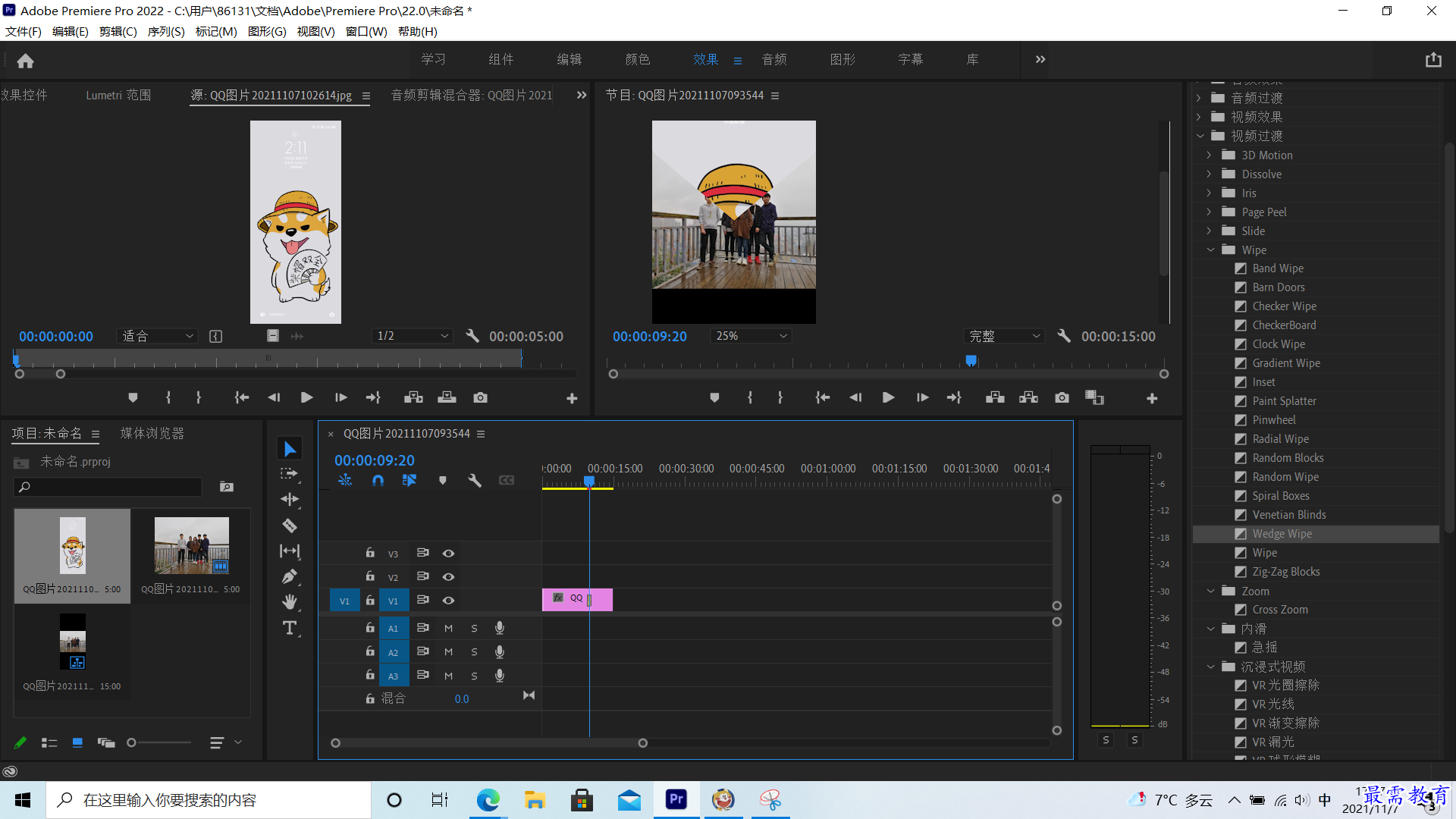Switch to 颜色 workspace tab
The height and width of the screenshot is (819, 1456).
coord(637,60)
